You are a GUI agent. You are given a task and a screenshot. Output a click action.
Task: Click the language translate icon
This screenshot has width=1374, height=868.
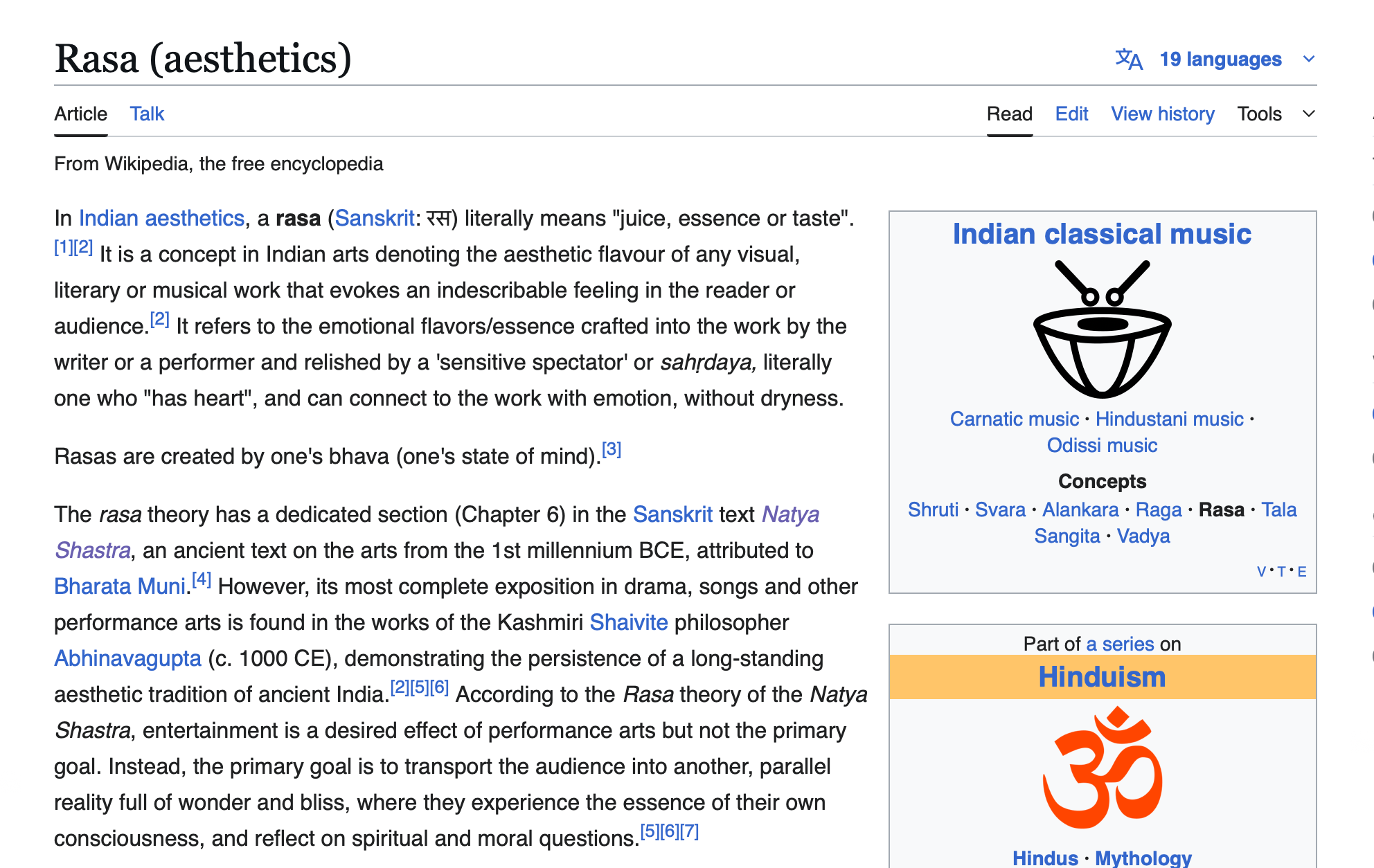pyautogui.click(x=1128, y=60)
